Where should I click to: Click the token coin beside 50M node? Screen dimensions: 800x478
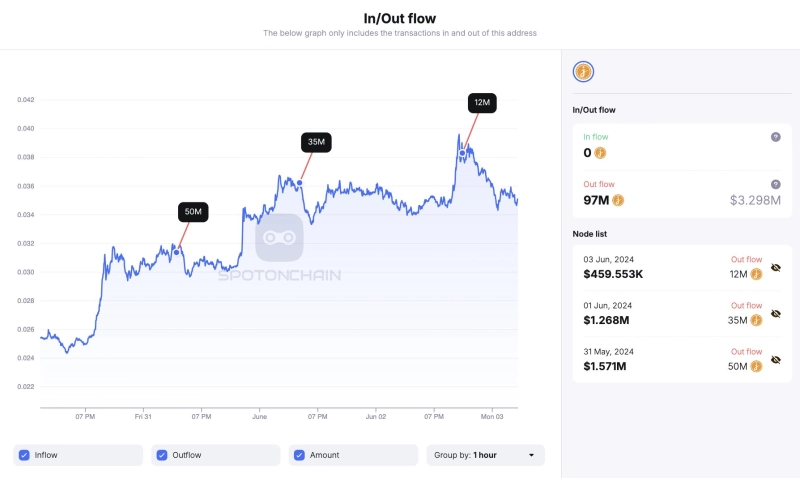[x=756, y=366]
